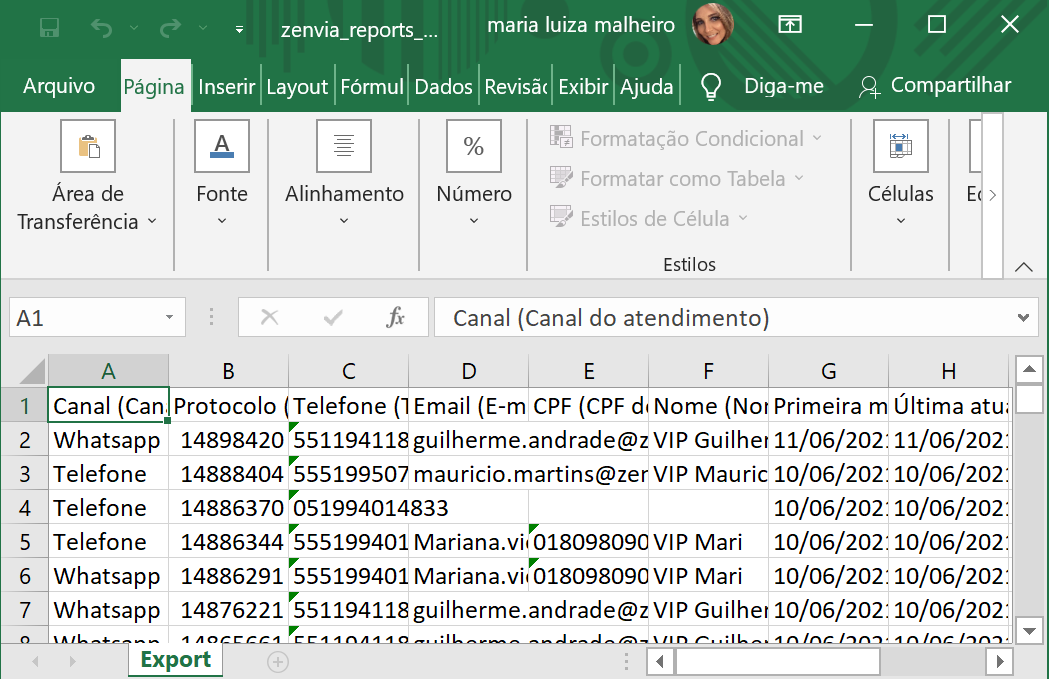1049x679 pixels.
Task: Switch to the Fórmulas tab
Action: click(x=372, y=86)
